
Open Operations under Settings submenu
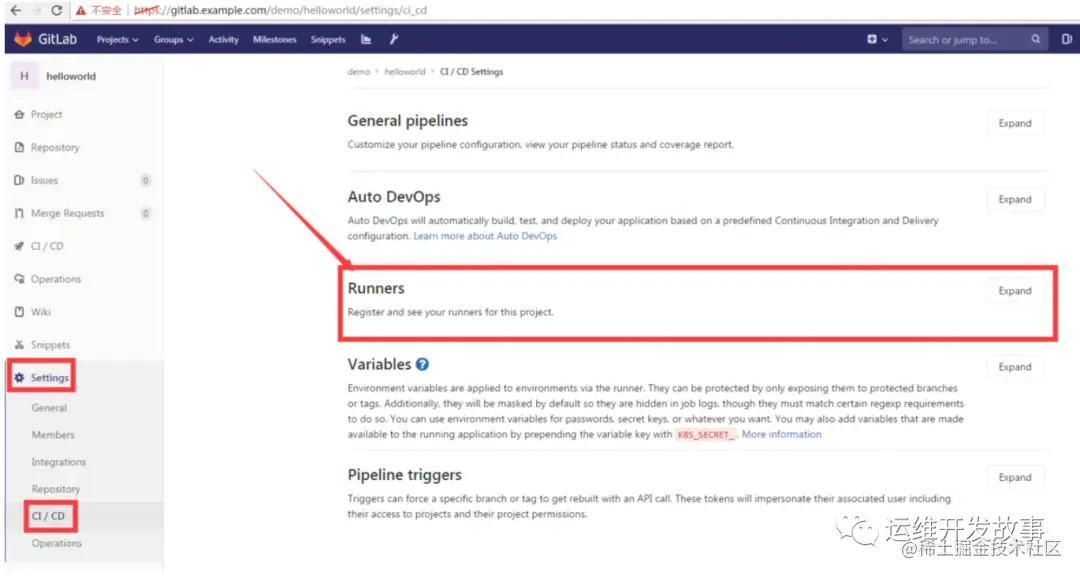[56, 543]
